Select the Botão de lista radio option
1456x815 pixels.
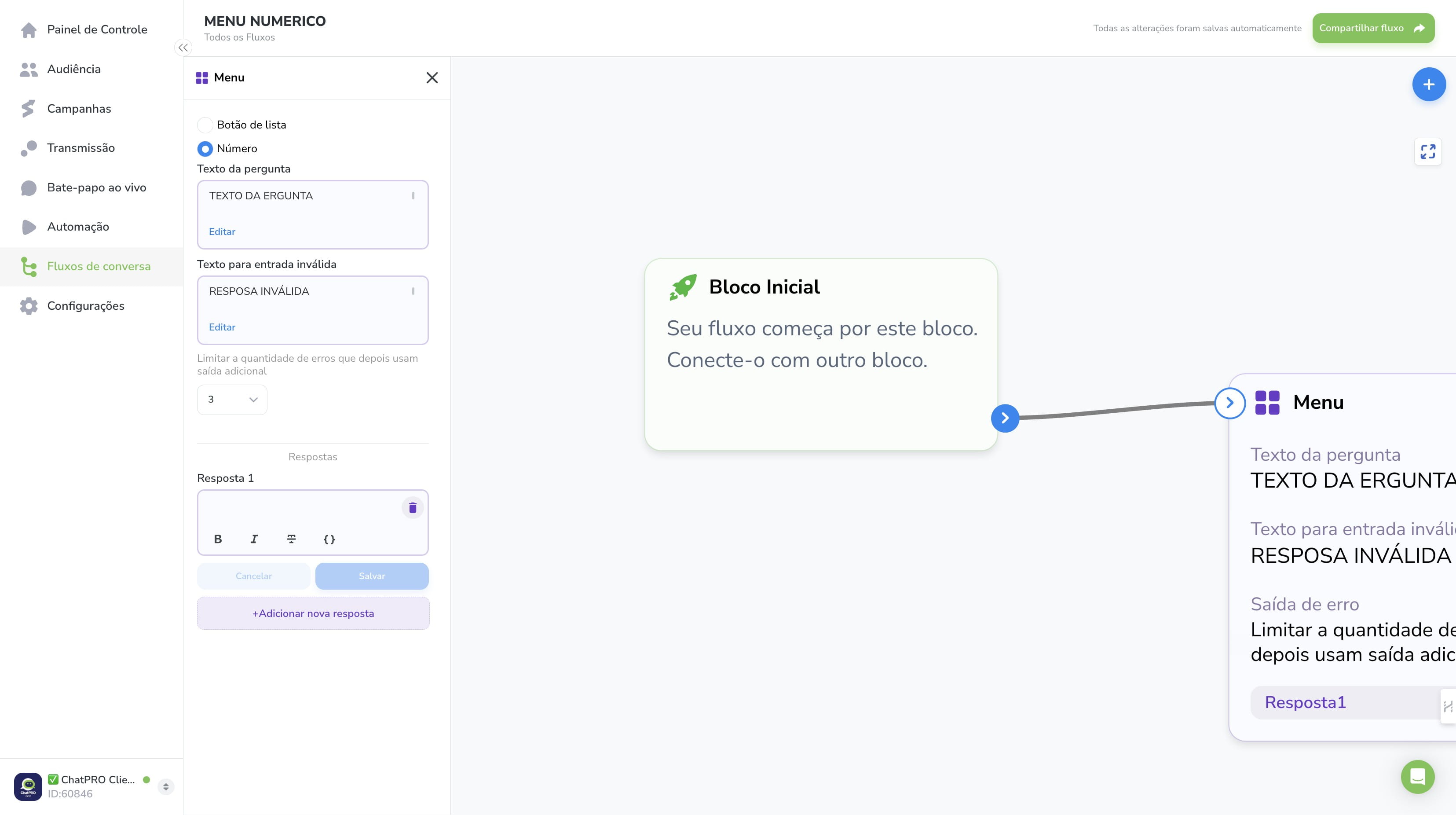(x=205, y=125)
